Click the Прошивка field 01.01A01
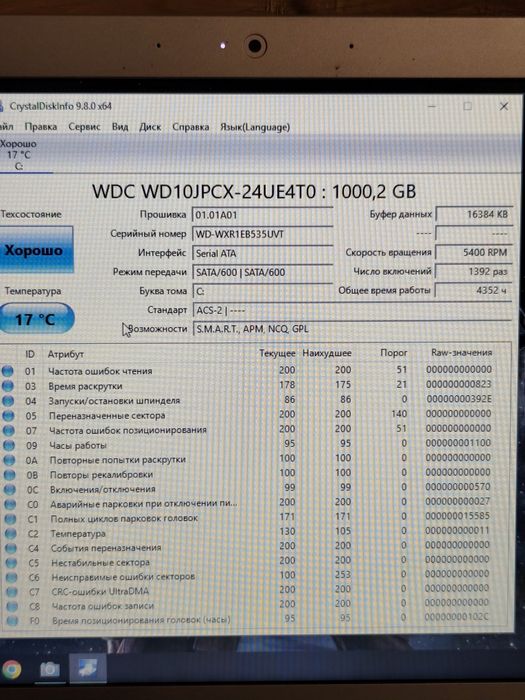Viewport: 525px width, 700px height. coord(262,215)
